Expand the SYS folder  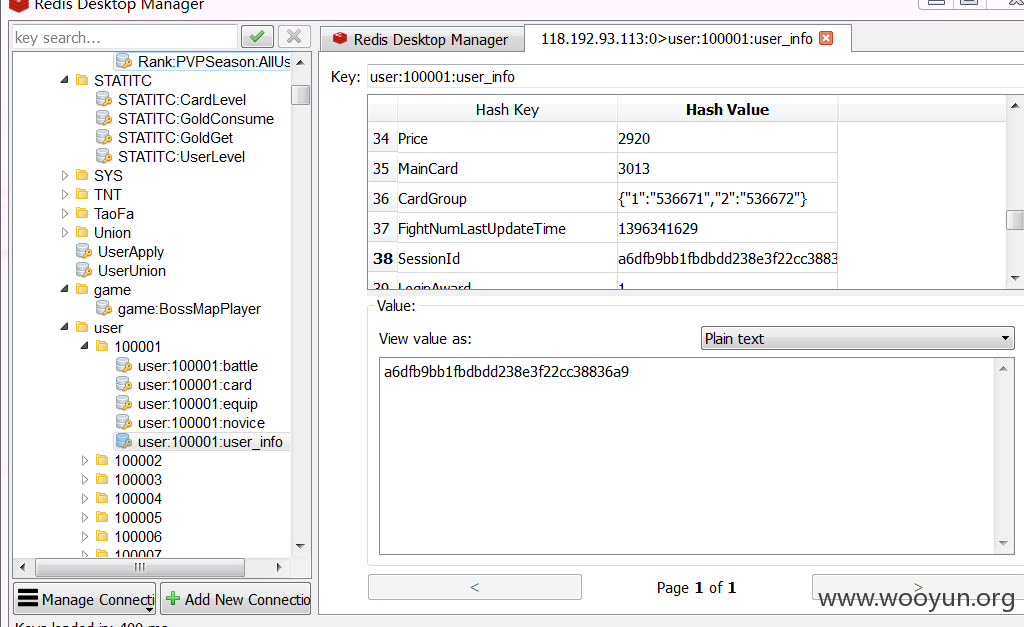tap(65, 176)
